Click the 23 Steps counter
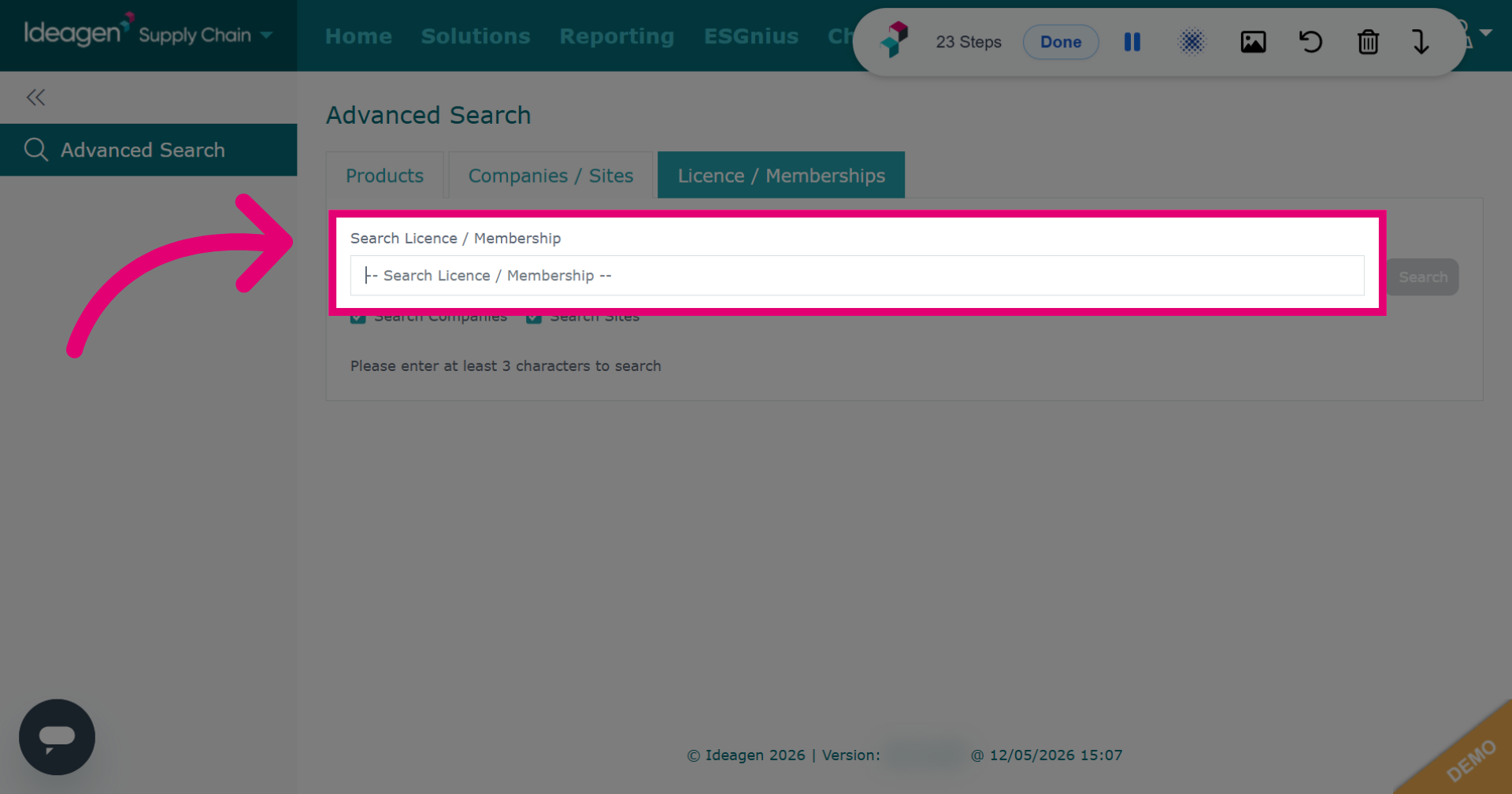1512x794 pixels. click(x=969, y=42)
